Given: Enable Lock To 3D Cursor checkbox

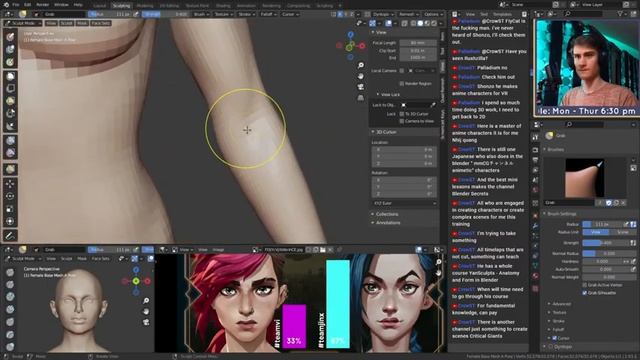Looking at the screenshot, I should click(x=402, y=114).
